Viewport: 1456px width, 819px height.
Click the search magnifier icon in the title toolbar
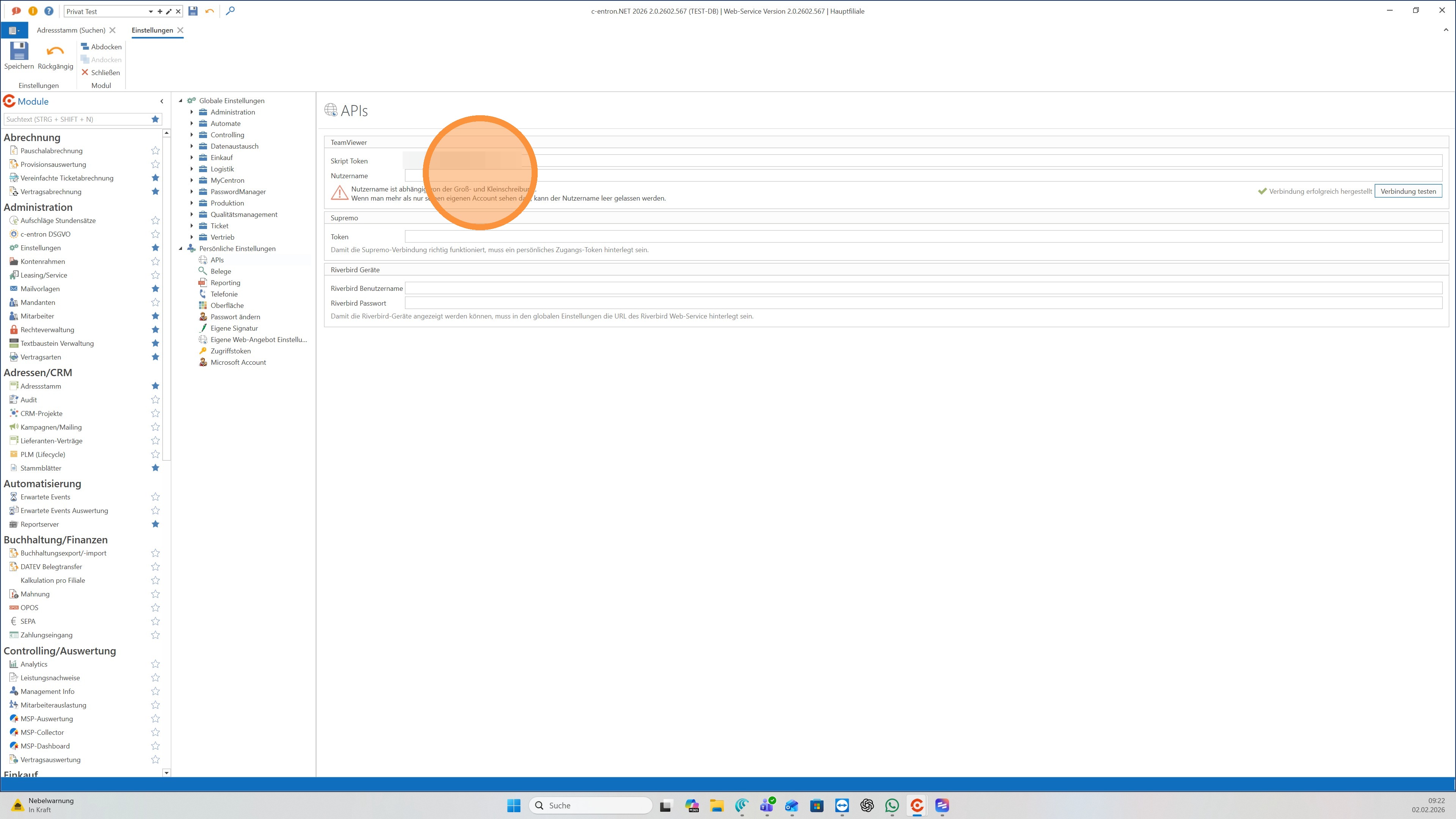point(230,11)
